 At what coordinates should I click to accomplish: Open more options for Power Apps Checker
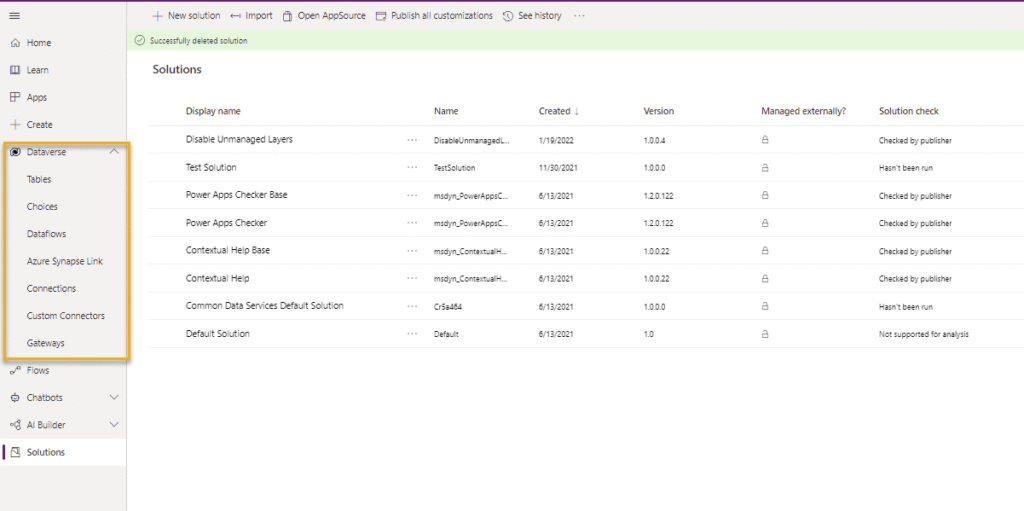412,223
